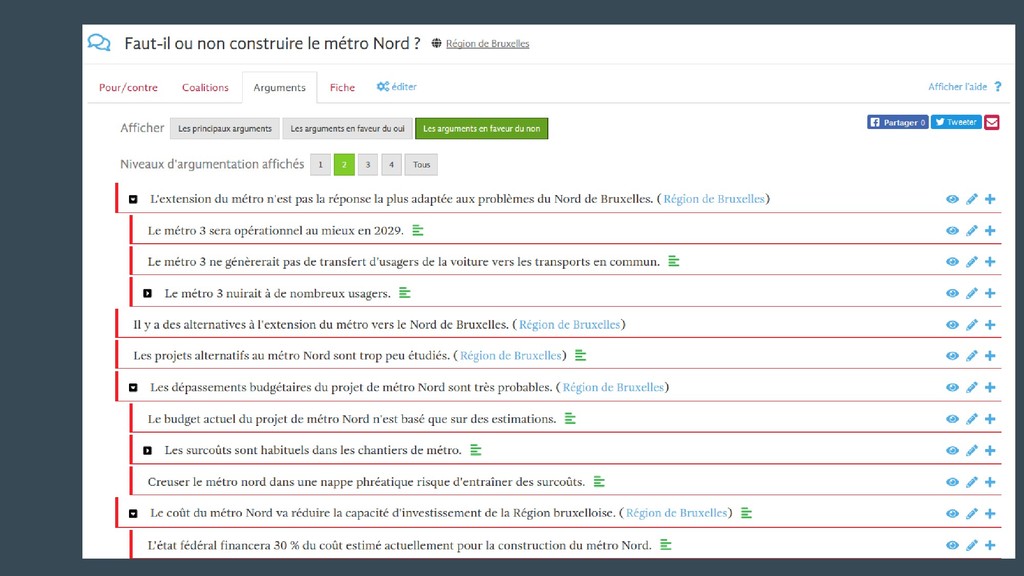Open details icon for 'basé que sur des estimations'
The width and height of the screenshot is (1024, 576).
[570, 419]
